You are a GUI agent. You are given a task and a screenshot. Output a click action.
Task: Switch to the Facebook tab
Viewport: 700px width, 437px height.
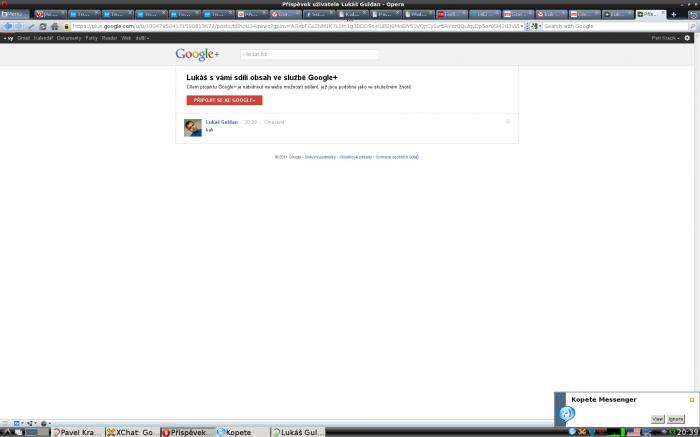coord(318,14)
